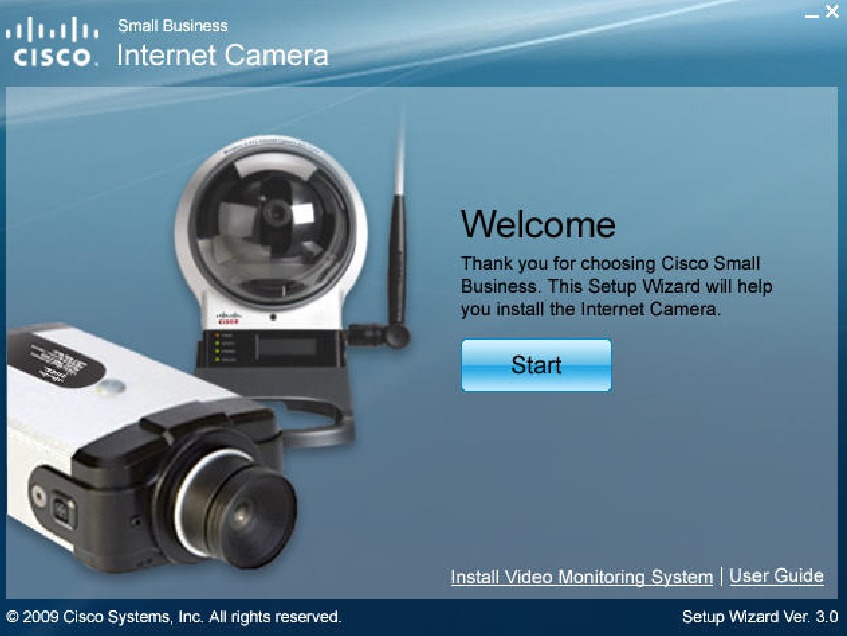847x636 pixels.
Task: Minimize the Setup Wizard window
Action: (811, 14)
